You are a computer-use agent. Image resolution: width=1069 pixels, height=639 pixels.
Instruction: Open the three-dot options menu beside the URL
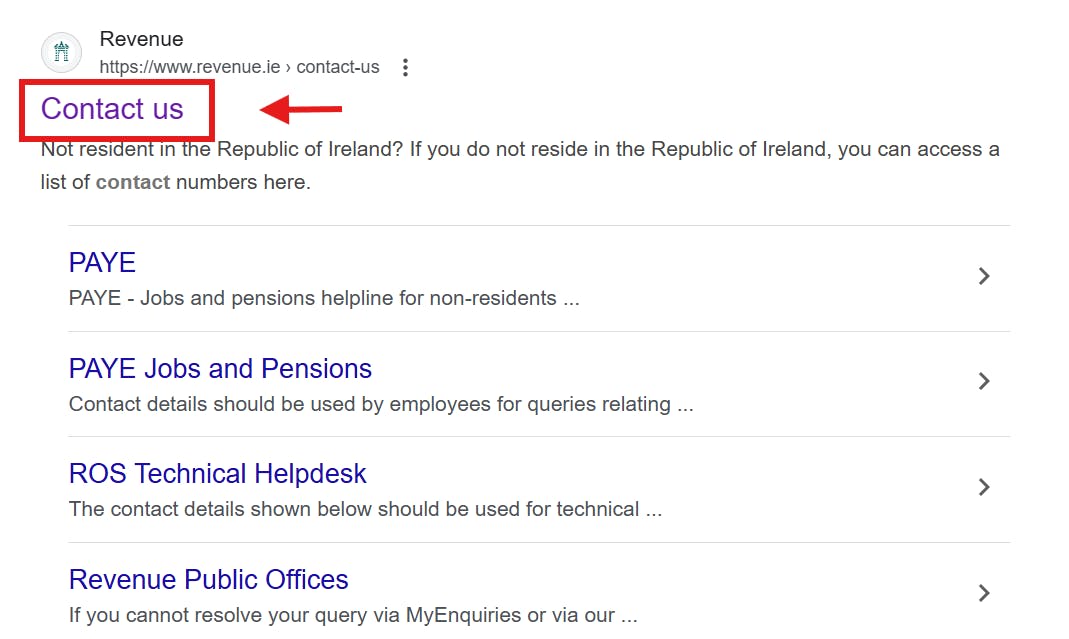(x=405, y=67)
